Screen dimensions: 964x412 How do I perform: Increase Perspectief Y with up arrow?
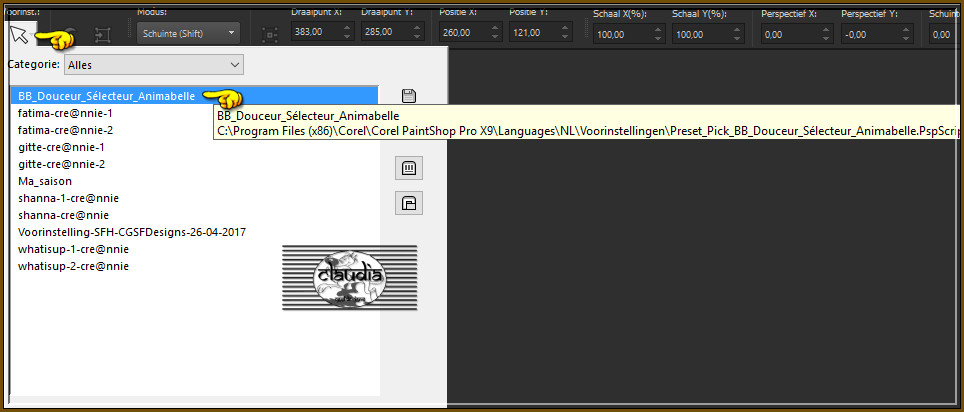pyautogui.click(x=906, y=30)
